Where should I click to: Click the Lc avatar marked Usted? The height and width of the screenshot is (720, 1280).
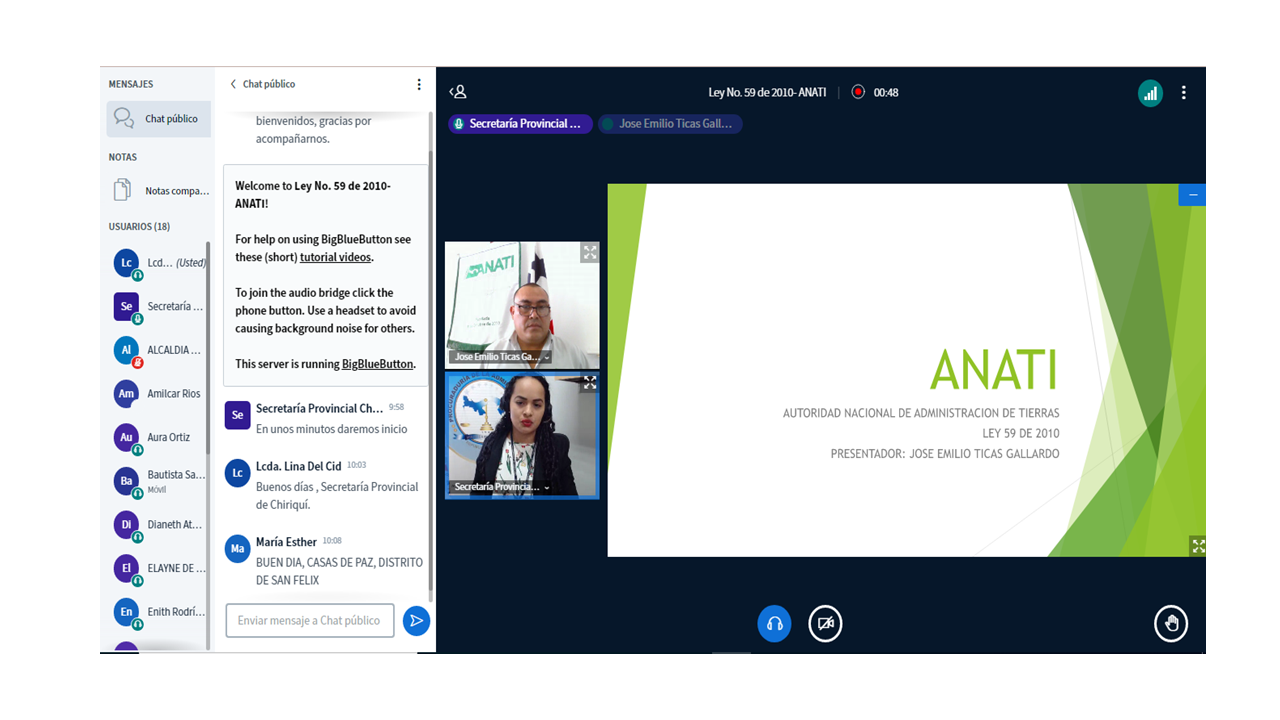(126, 263)
